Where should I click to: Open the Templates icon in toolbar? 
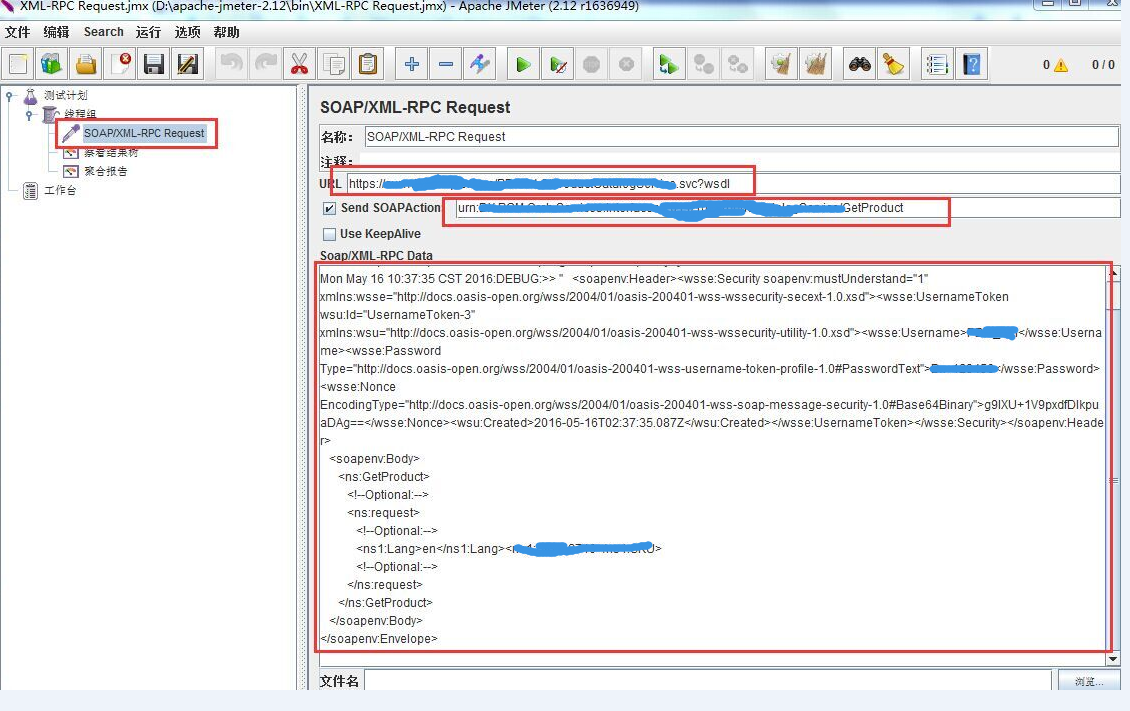[51, 65]
